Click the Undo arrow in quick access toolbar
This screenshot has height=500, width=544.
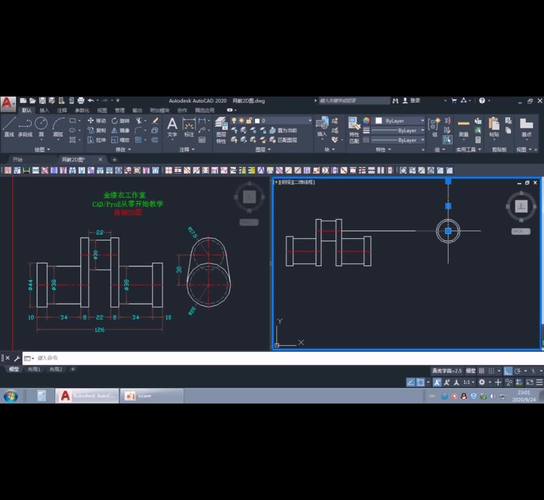point(91,101)
